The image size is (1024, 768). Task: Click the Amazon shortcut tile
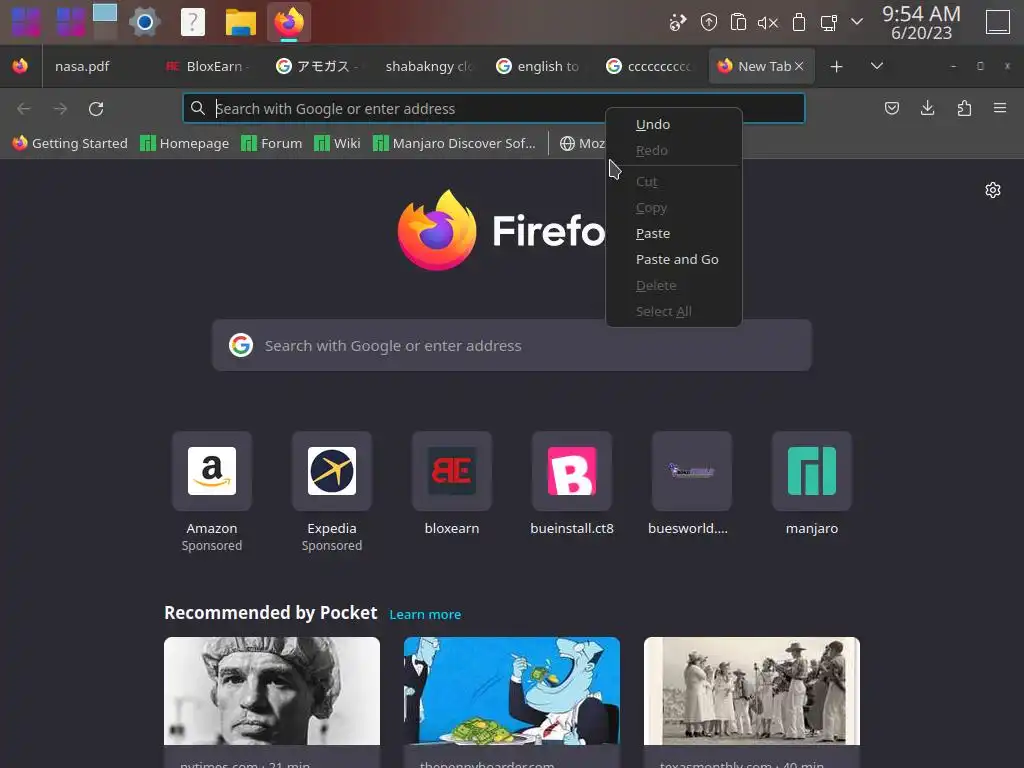[212, 471]
